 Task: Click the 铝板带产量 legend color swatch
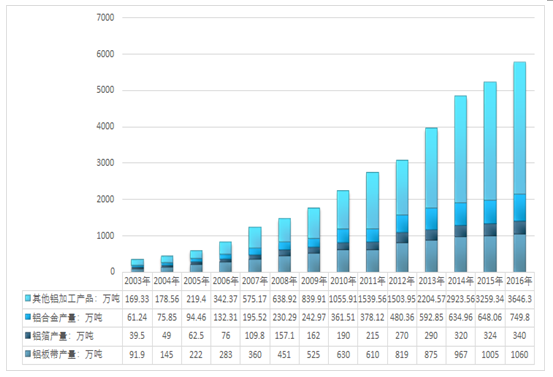[x=28, y=354]
